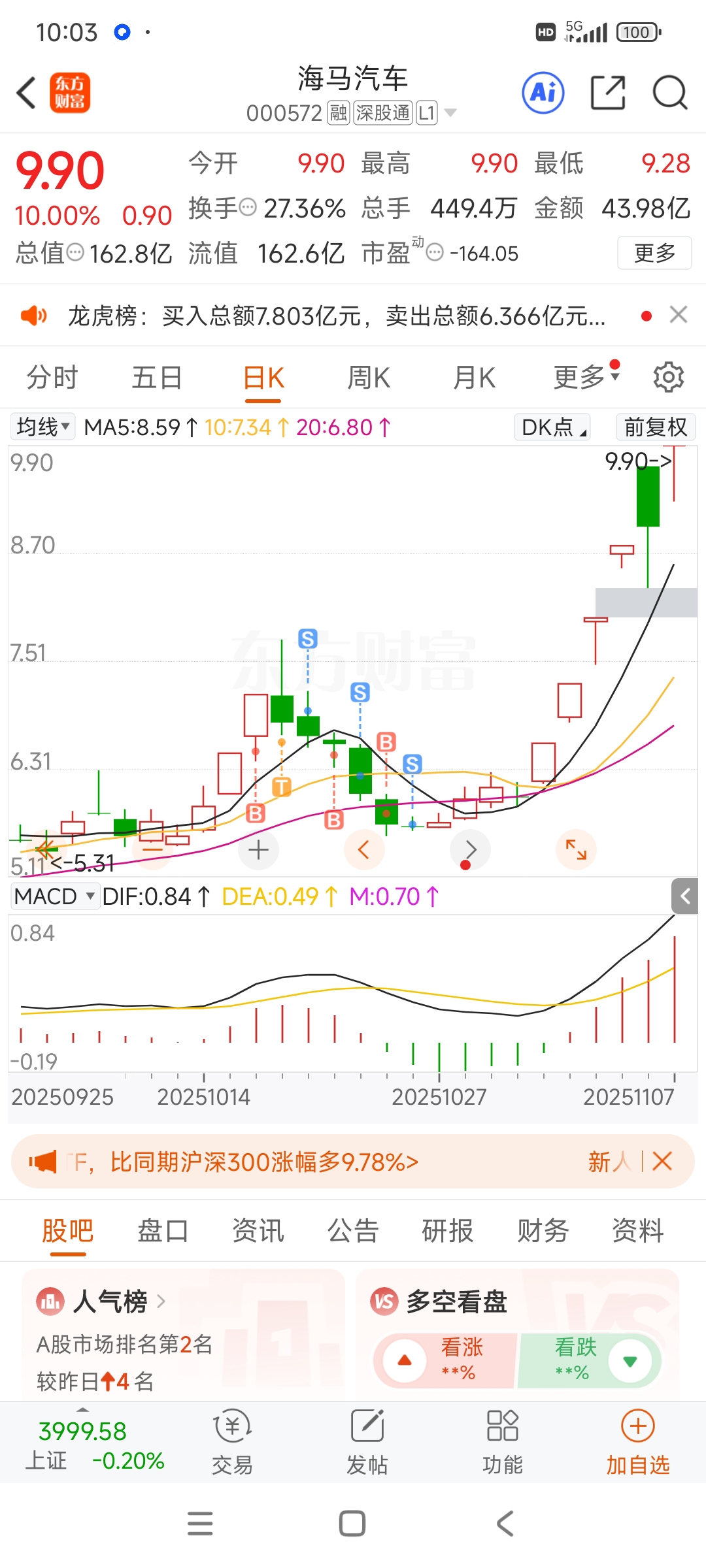Viewport: 706px width, 1568px height.
Task: Tap Android recent-apps menu button
Action: tap(200, 1524)
